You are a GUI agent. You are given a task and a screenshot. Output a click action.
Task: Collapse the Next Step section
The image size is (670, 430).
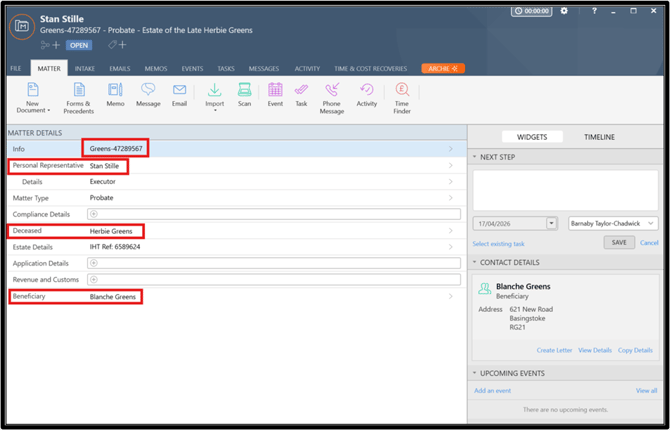(x=475, y=157)
